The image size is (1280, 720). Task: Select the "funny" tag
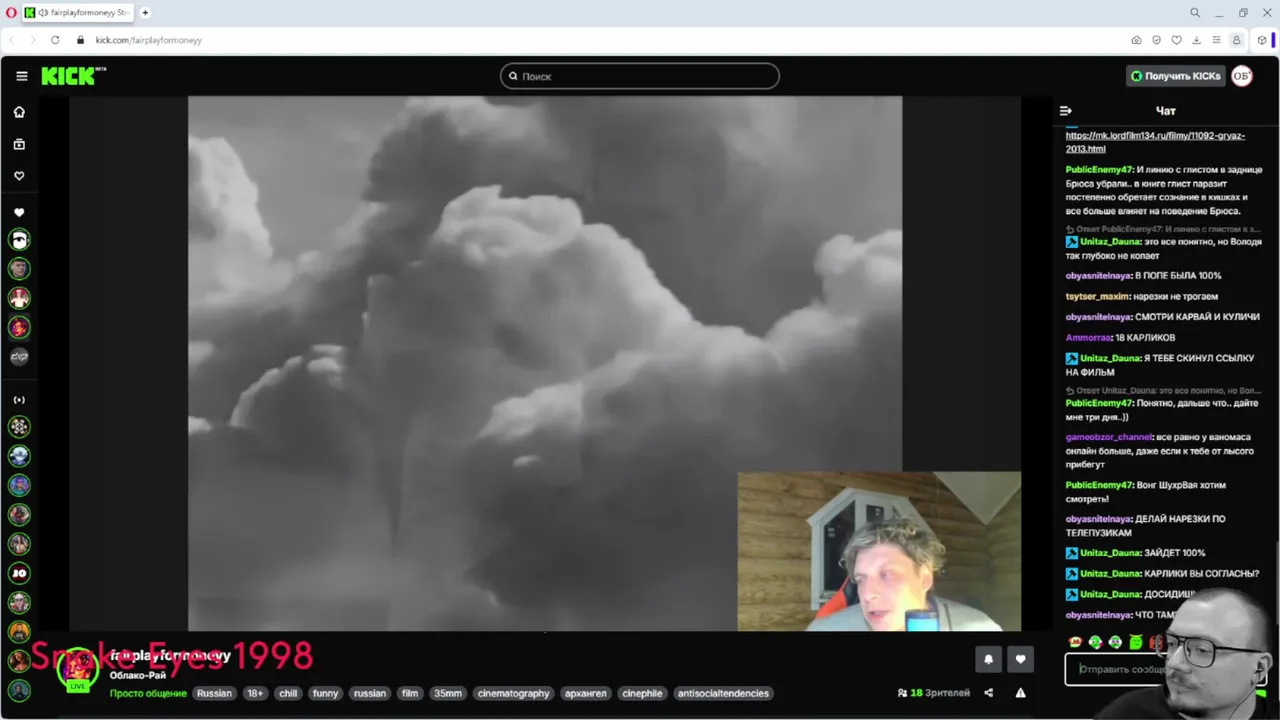tap(325, 693)
